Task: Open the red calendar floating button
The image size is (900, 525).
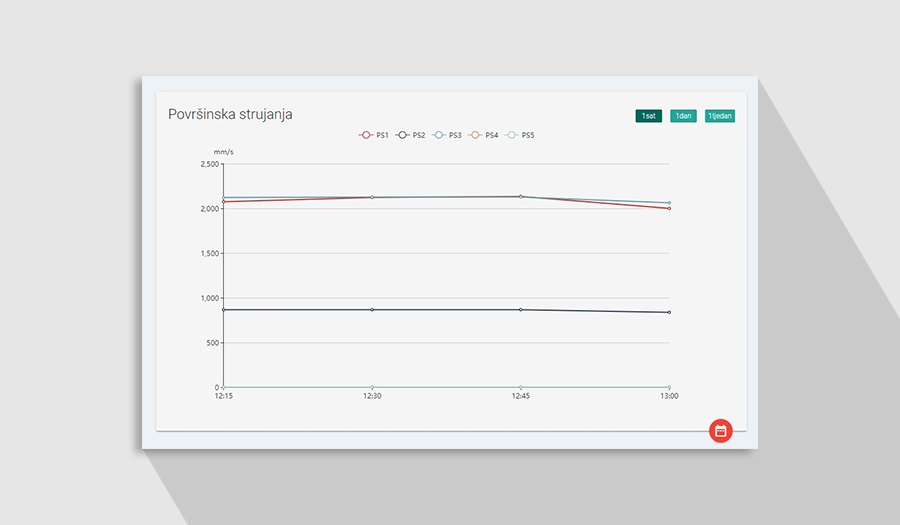Action: coord(720,431)
